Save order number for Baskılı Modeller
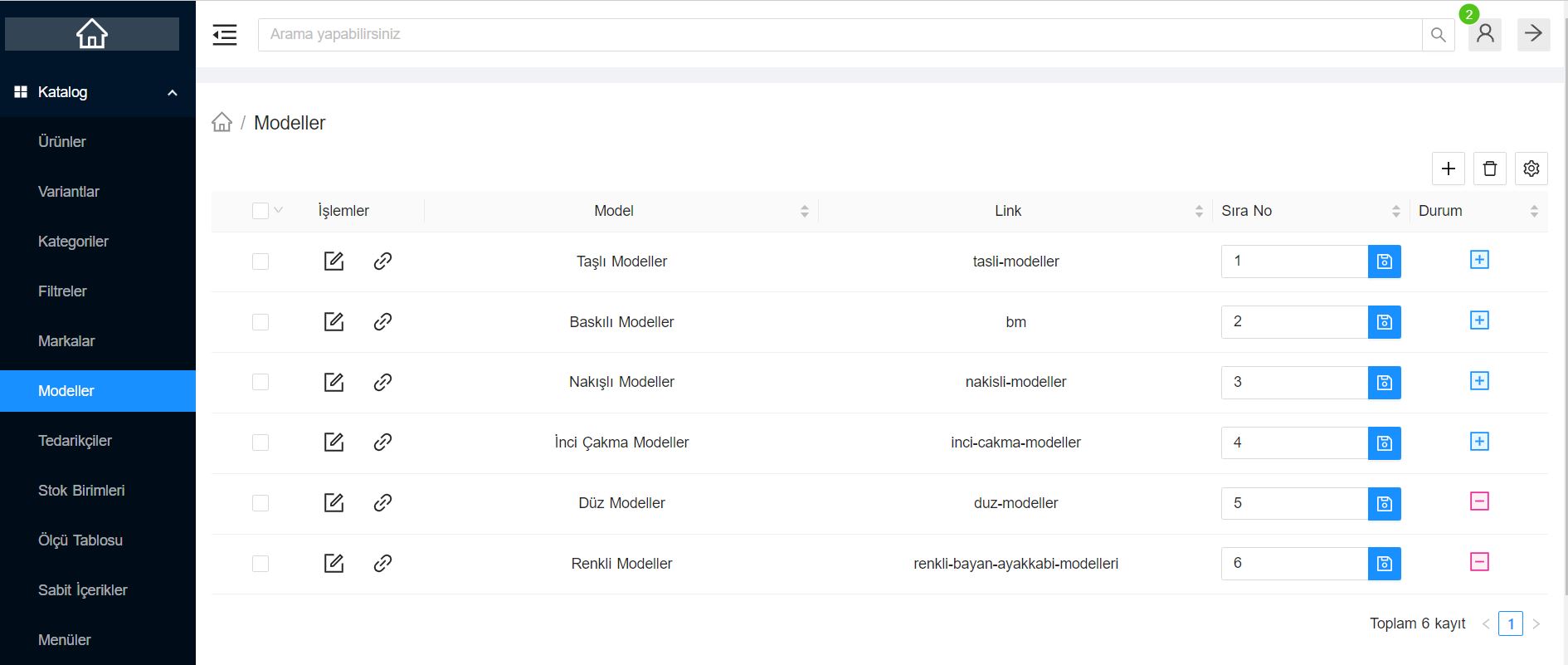1568x665 pixels. (x=1385, y=322)
